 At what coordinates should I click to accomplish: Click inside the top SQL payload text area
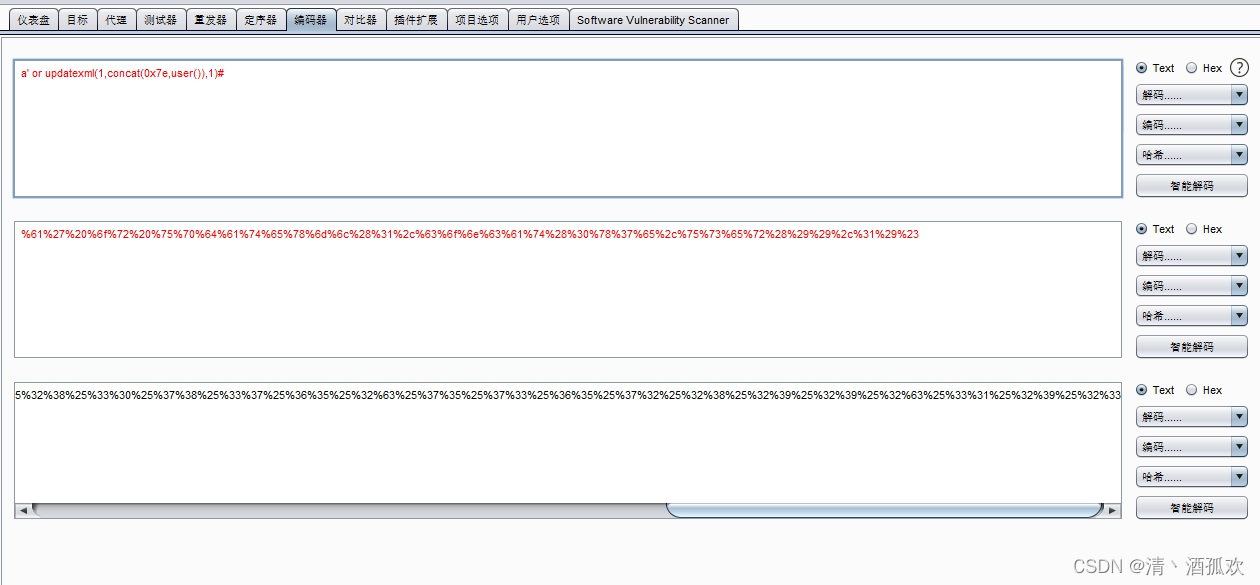pyautogui.click(x=566, y=130)
